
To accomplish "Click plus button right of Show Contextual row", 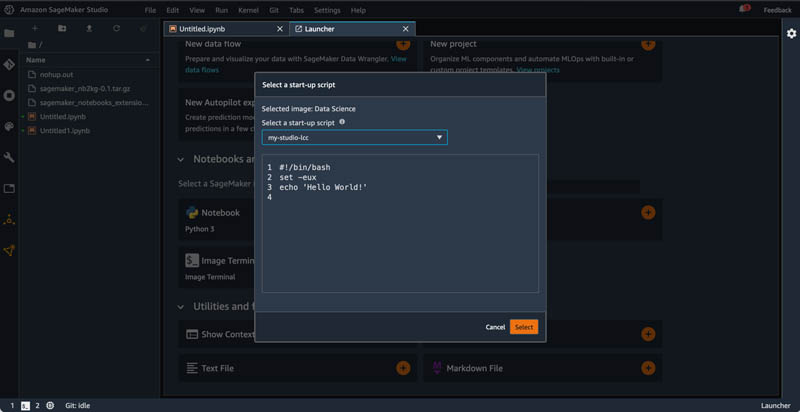I will (x=648, y=334).
